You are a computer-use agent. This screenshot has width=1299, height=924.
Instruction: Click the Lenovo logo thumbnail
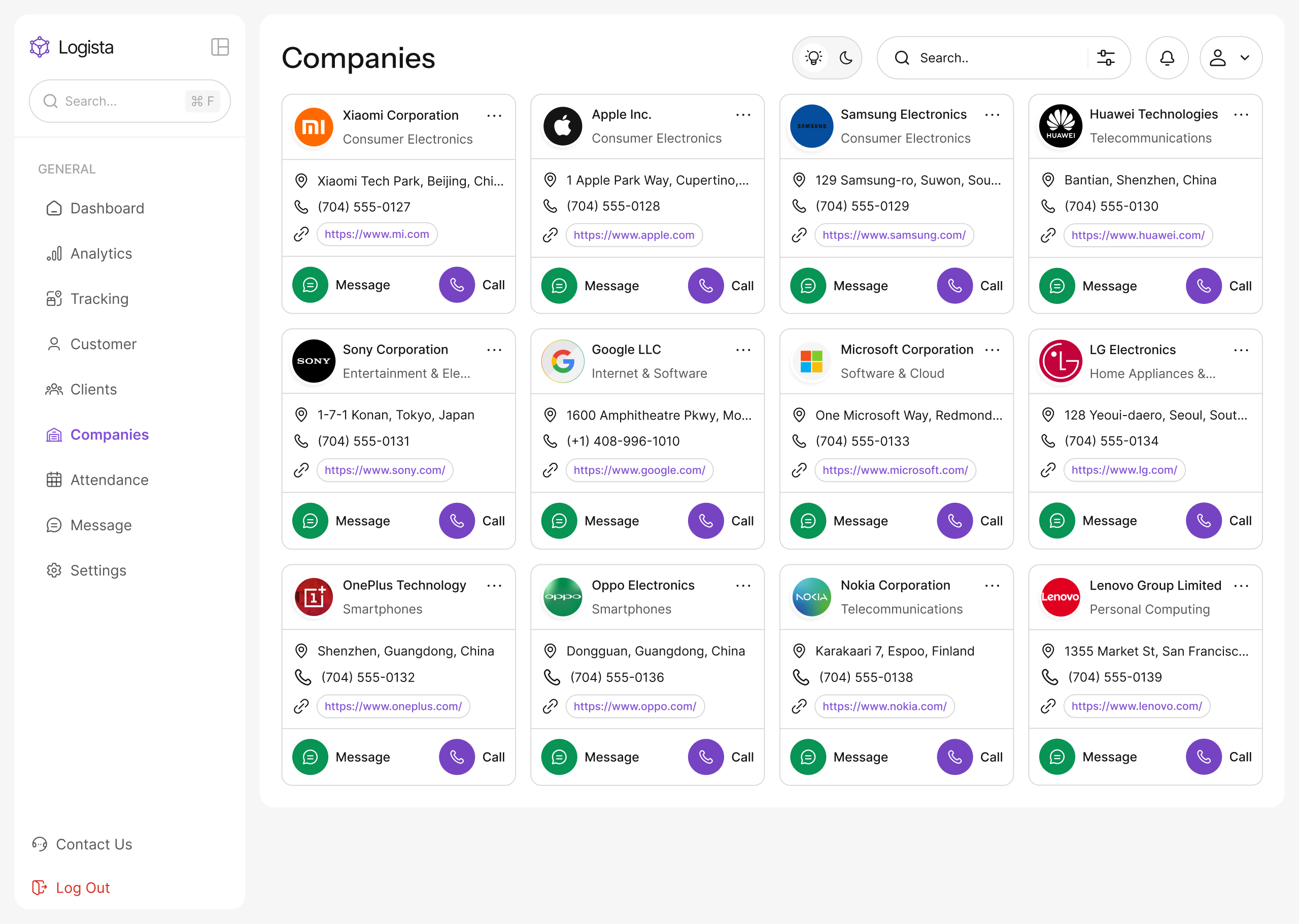click(1060, 597)
